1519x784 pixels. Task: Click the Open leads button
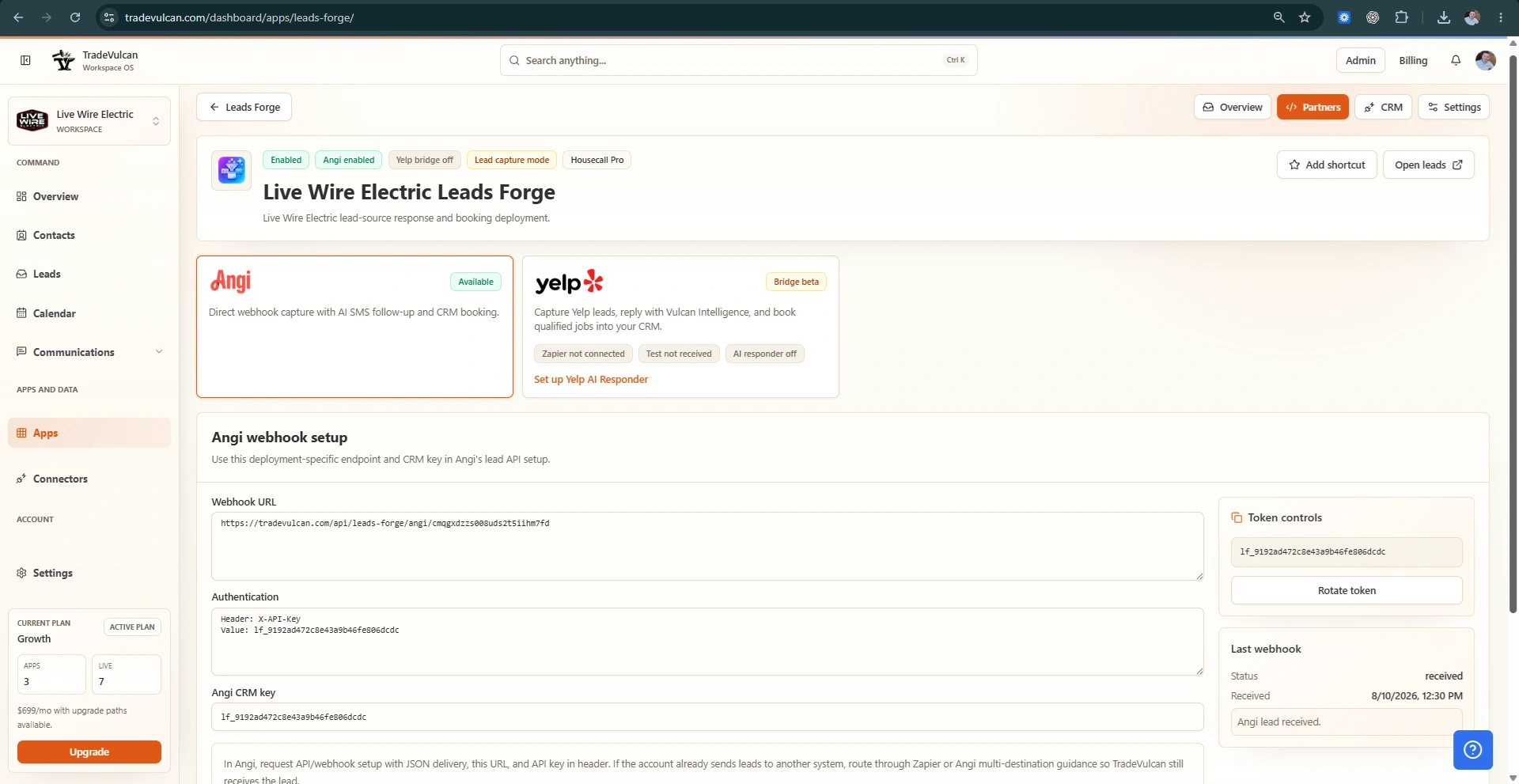pyautogui.click(x=1428, y=165)
